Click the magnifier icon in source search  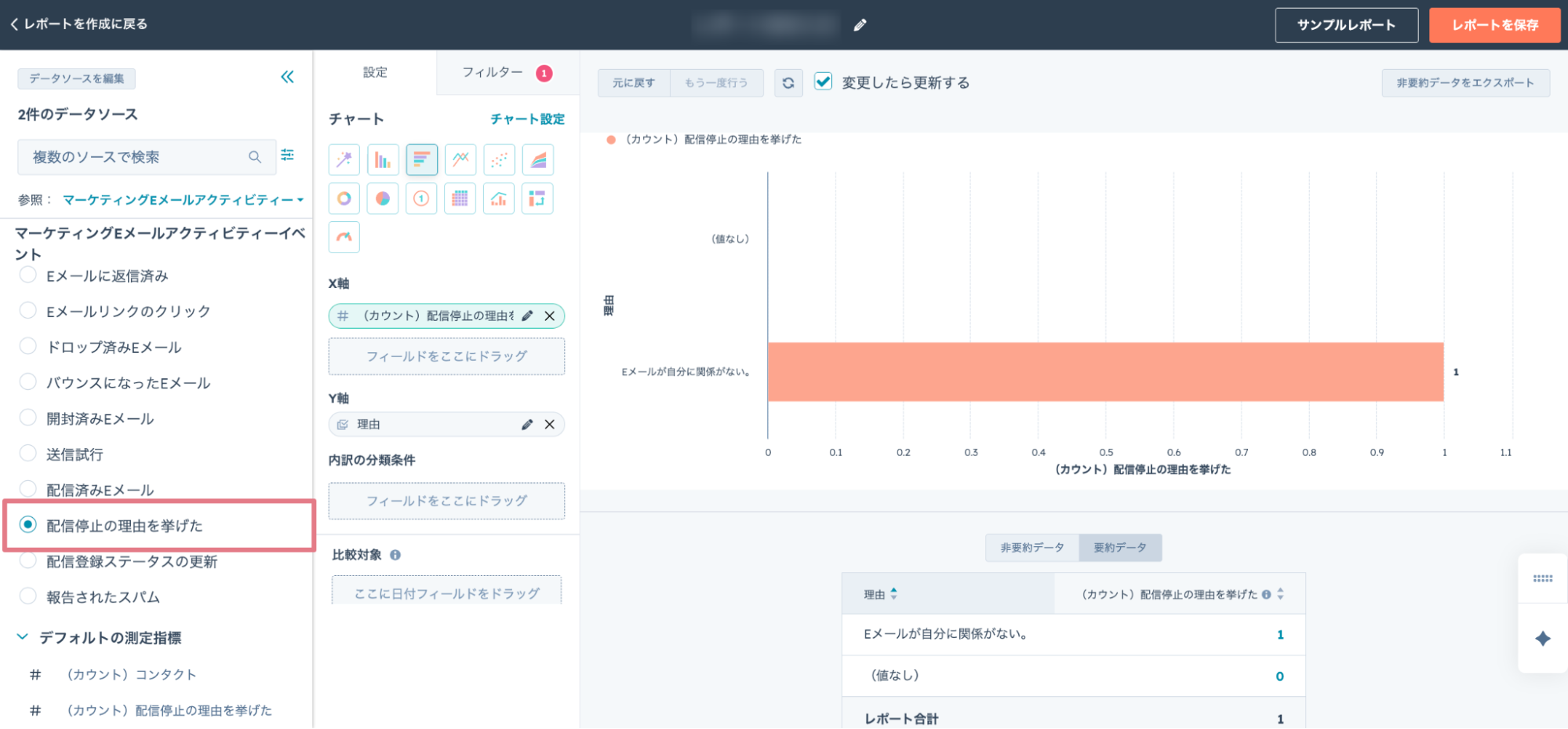point(255,157)
